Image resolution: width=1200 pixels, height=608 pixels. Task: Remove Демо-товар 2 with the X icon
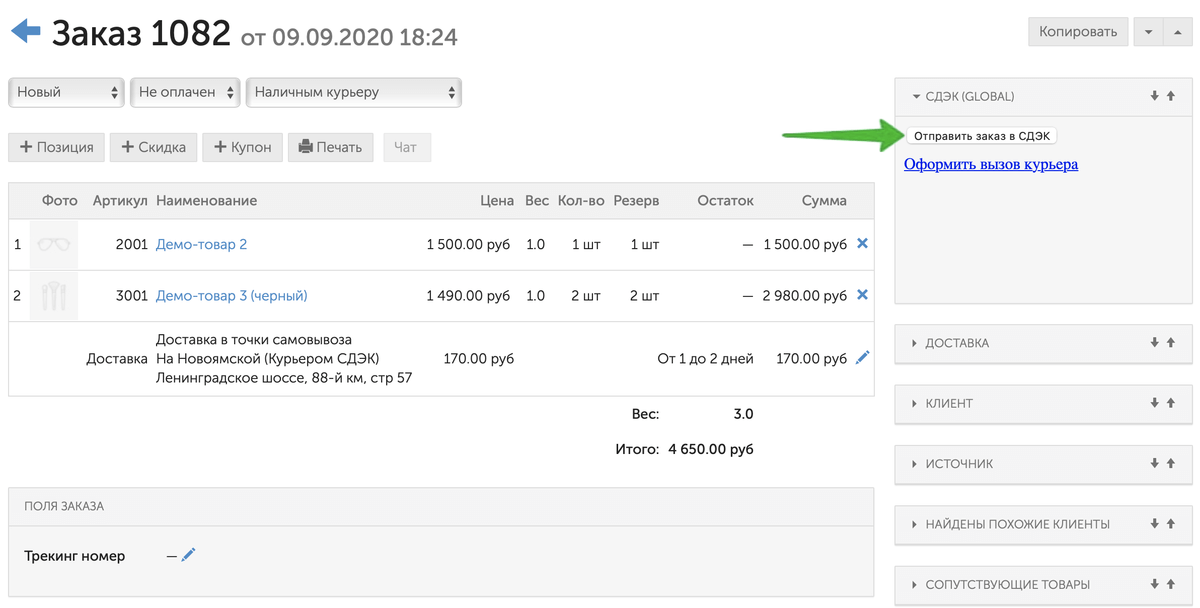tap(863, 244)
